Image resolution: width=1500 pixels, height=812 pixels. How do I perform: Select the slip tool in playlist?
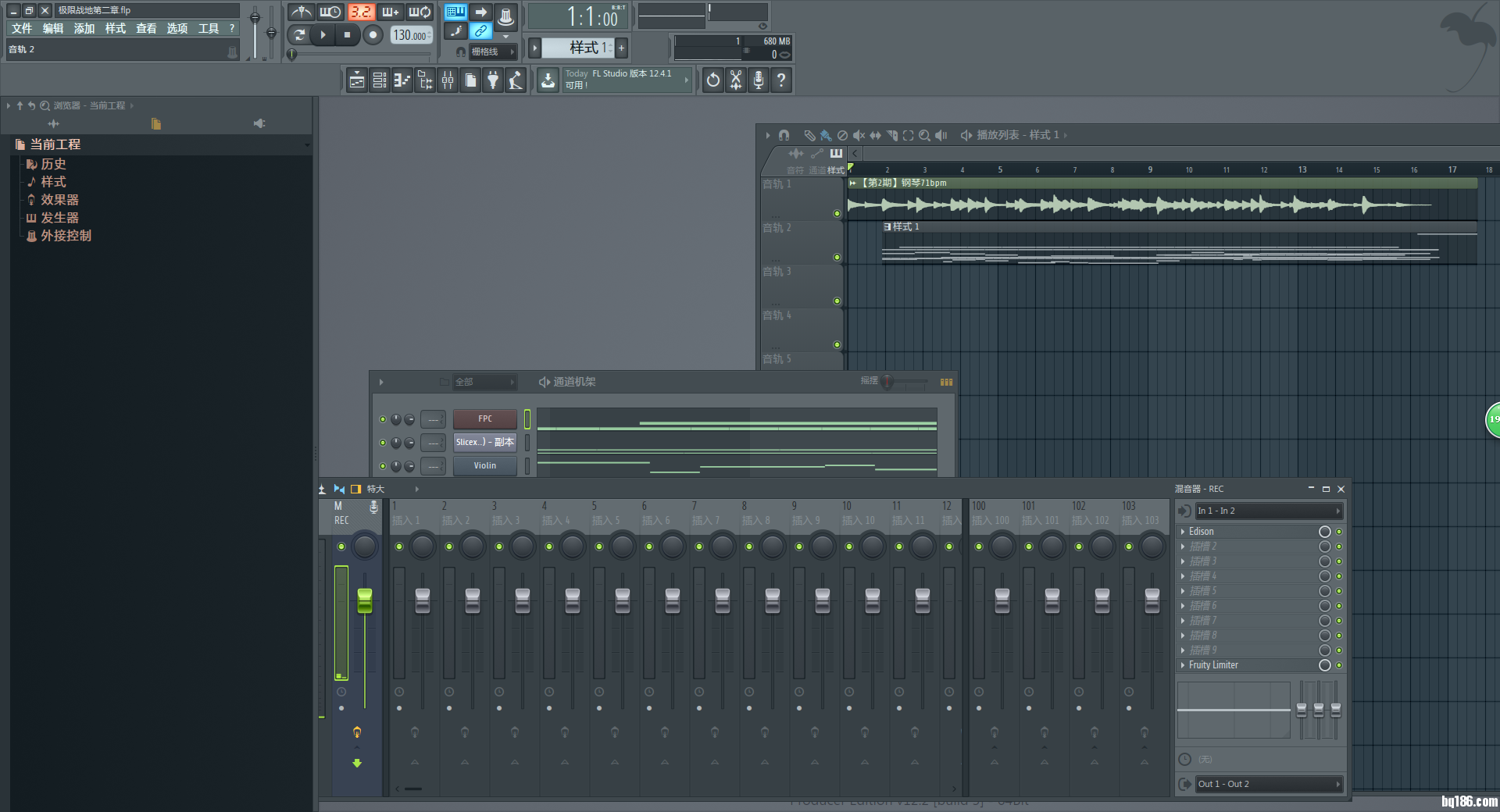(875, 135)
